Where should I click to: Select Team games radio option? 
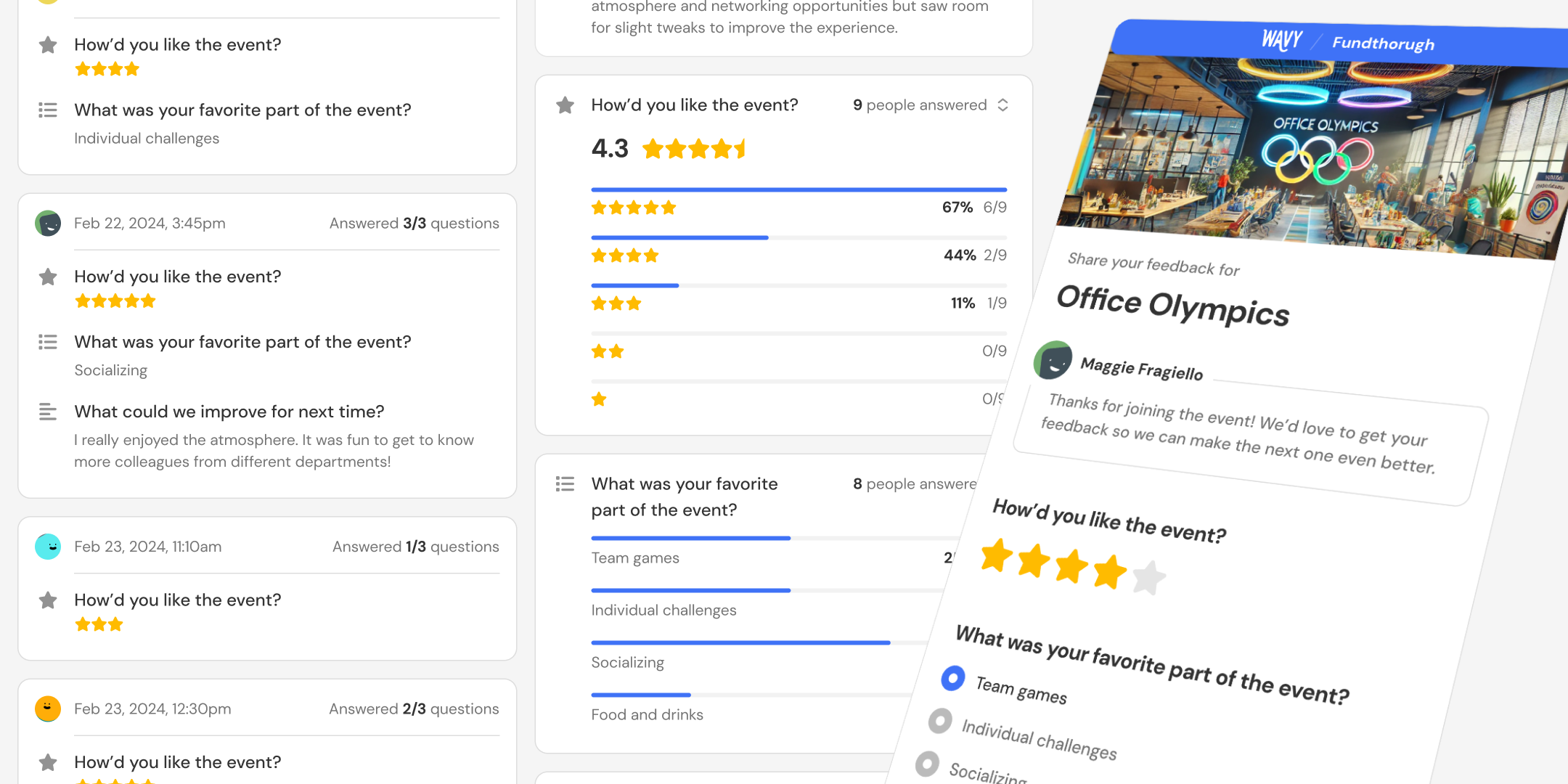[953, 678]
